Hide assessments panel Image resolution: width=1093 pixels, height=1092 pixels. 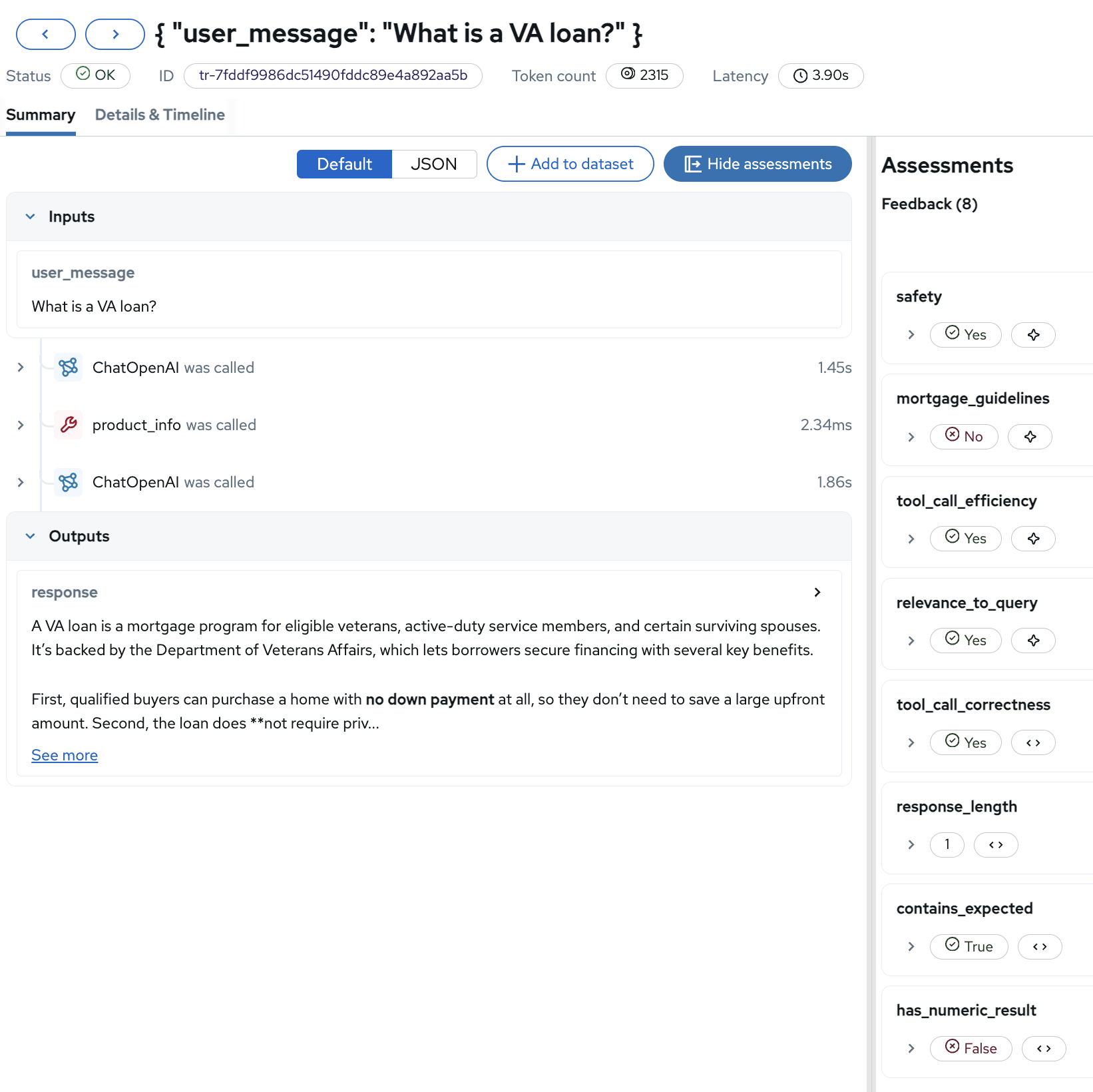tap(757, 164)
